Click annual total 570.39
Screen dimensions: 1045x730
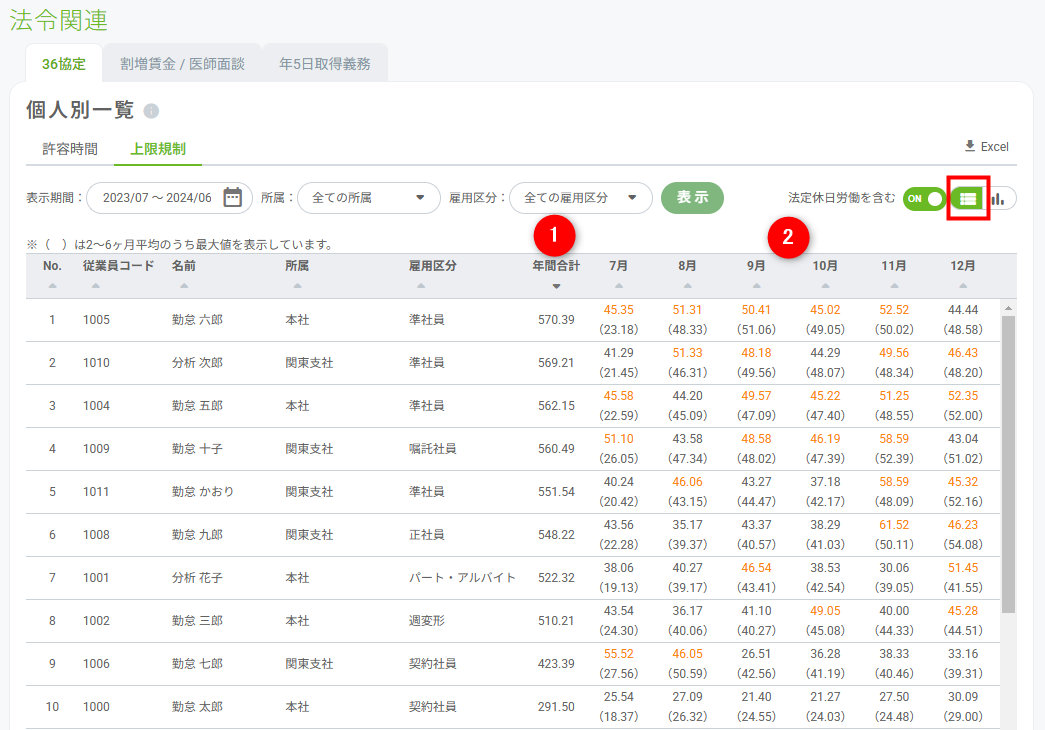(x=556, y=320)
